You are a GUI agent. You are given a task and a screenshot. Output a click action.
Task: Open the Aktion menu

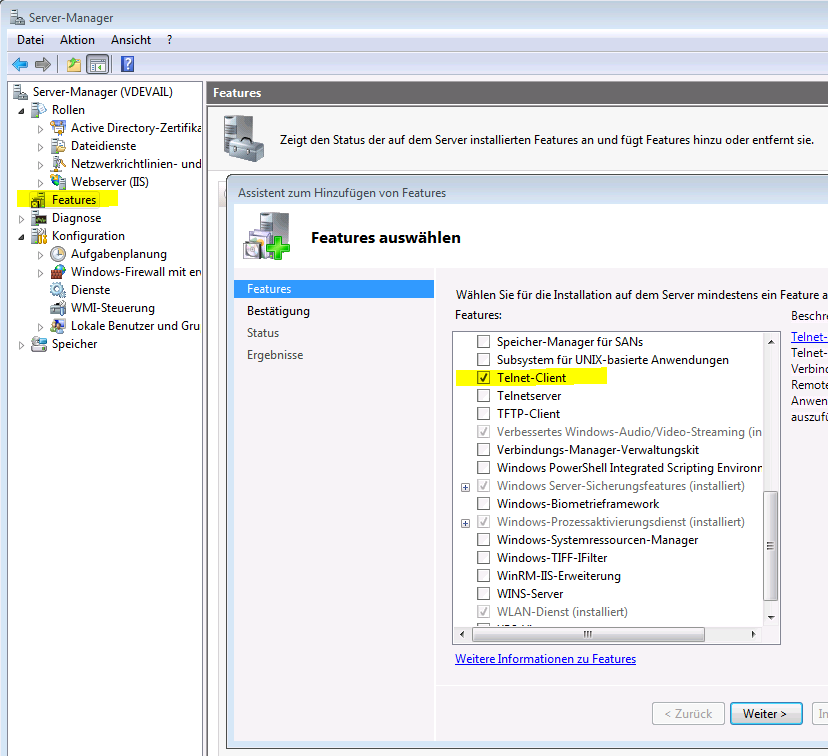pos(77,40)
